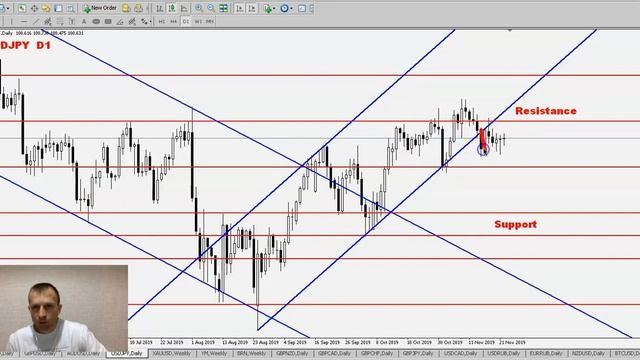Switch to the MN timeframe
The image size is (640, 360).
(x=209, y=21)
